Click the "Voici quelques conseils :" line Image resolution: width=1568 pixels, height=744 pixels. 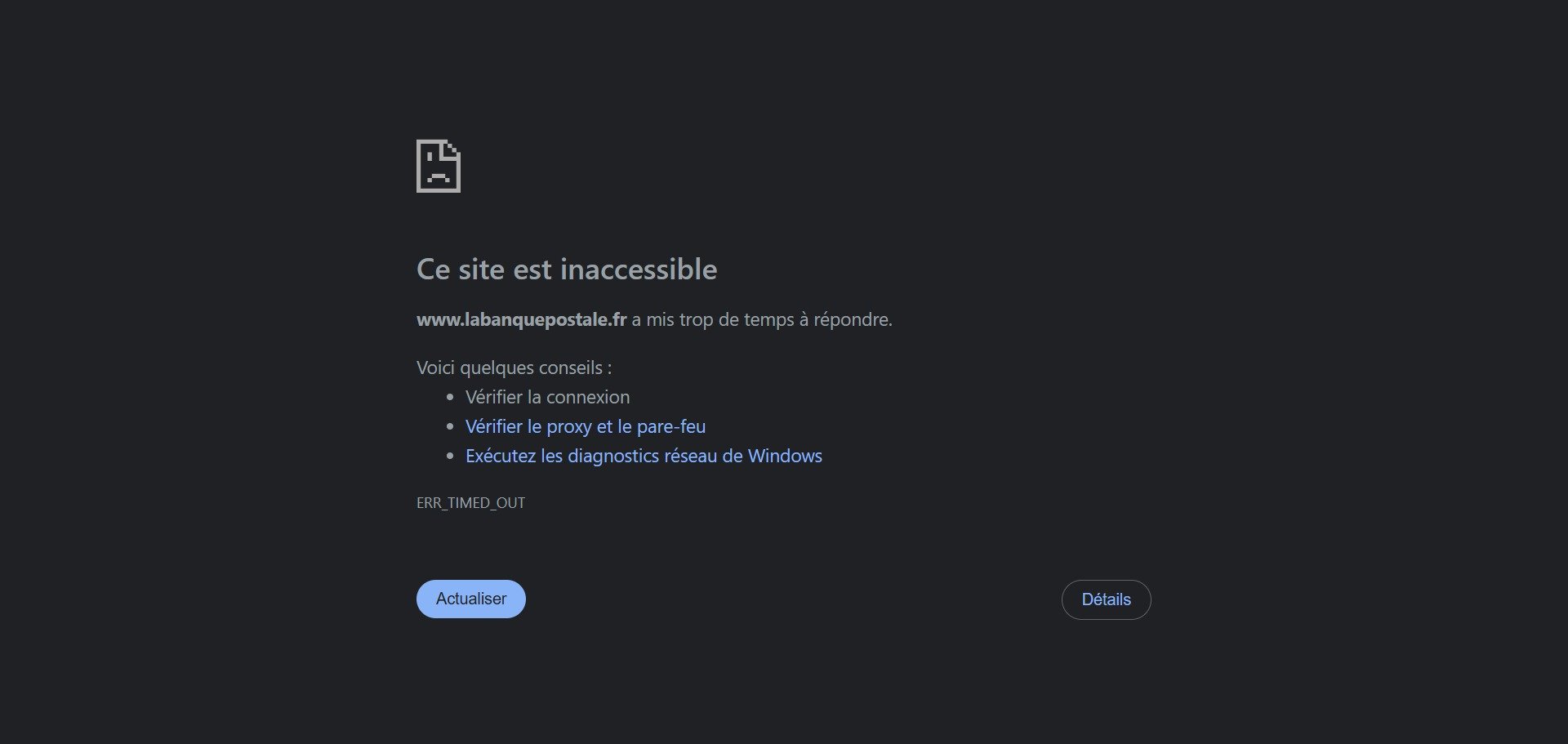coord(514,368)
